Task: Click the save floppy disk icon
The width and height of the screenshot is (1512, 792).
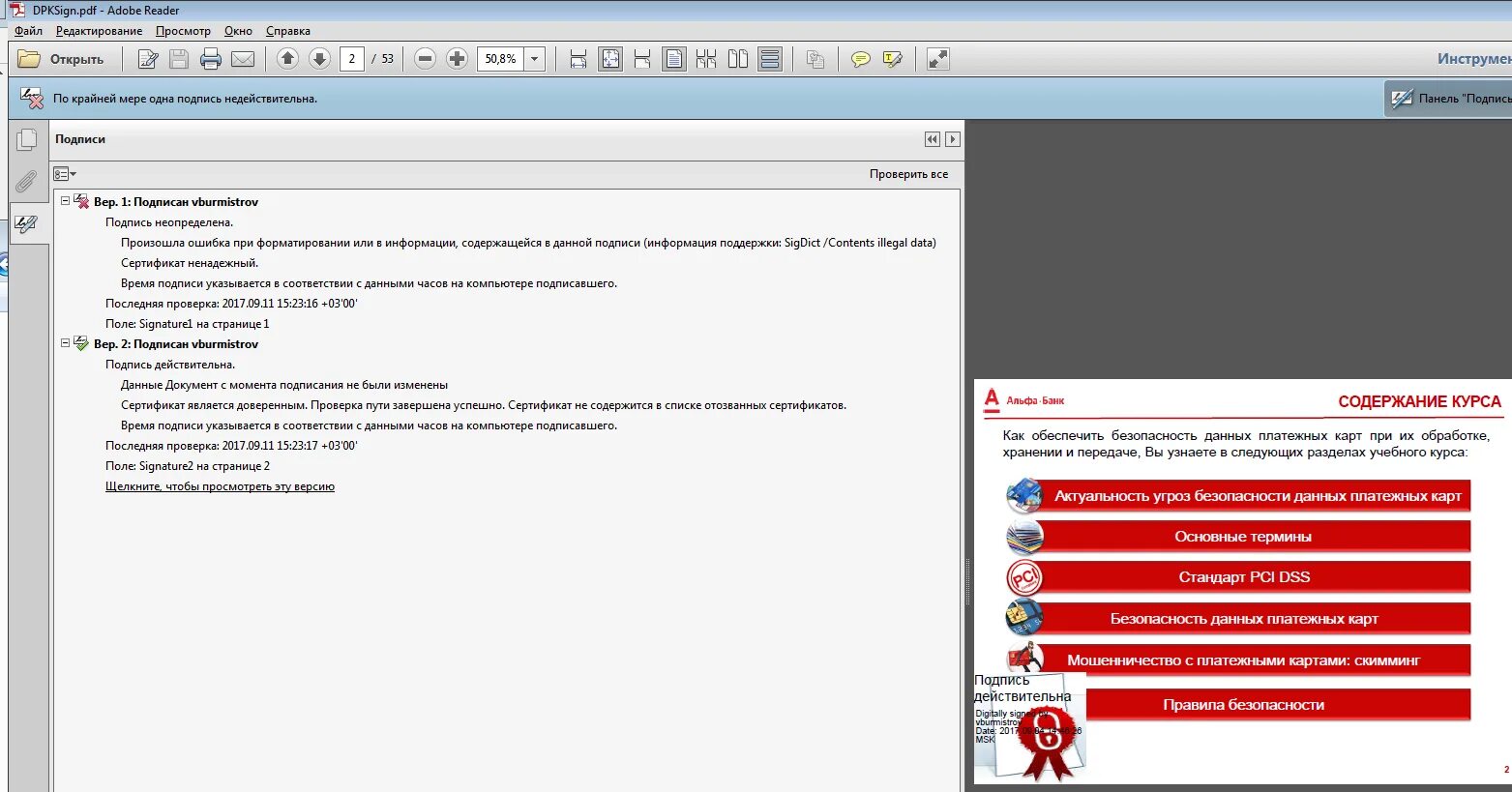Action: click(x=179, y=59)
